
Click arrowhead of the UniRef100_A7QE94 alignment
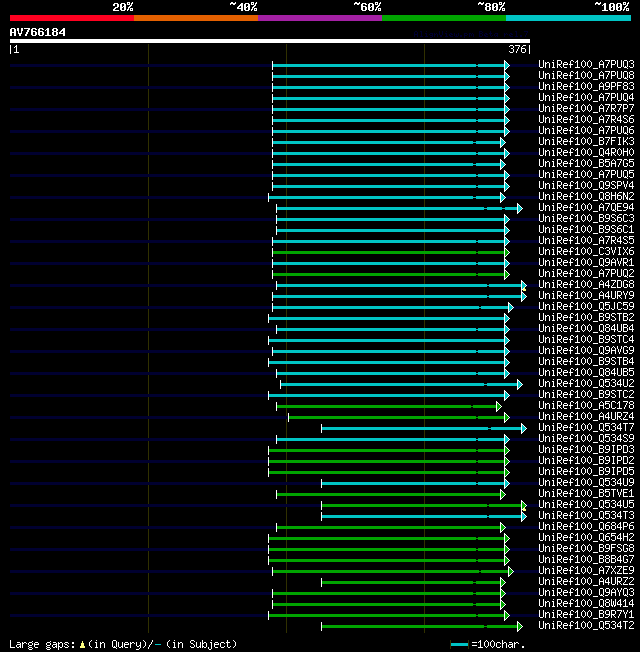coord(520,209)
